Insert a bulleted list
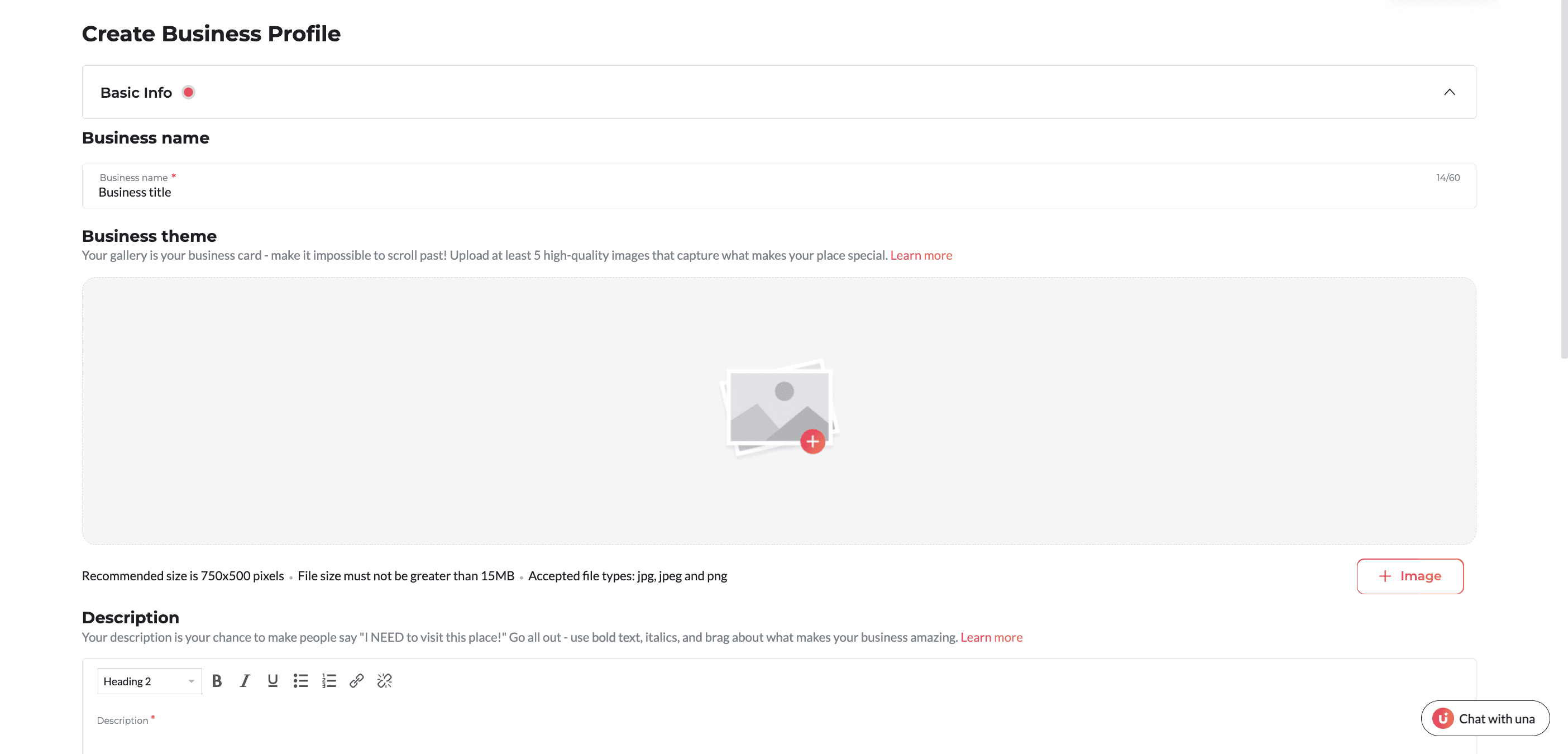Image resolution: width=1568 pixels, height=754 pixels. coord(300,681)
